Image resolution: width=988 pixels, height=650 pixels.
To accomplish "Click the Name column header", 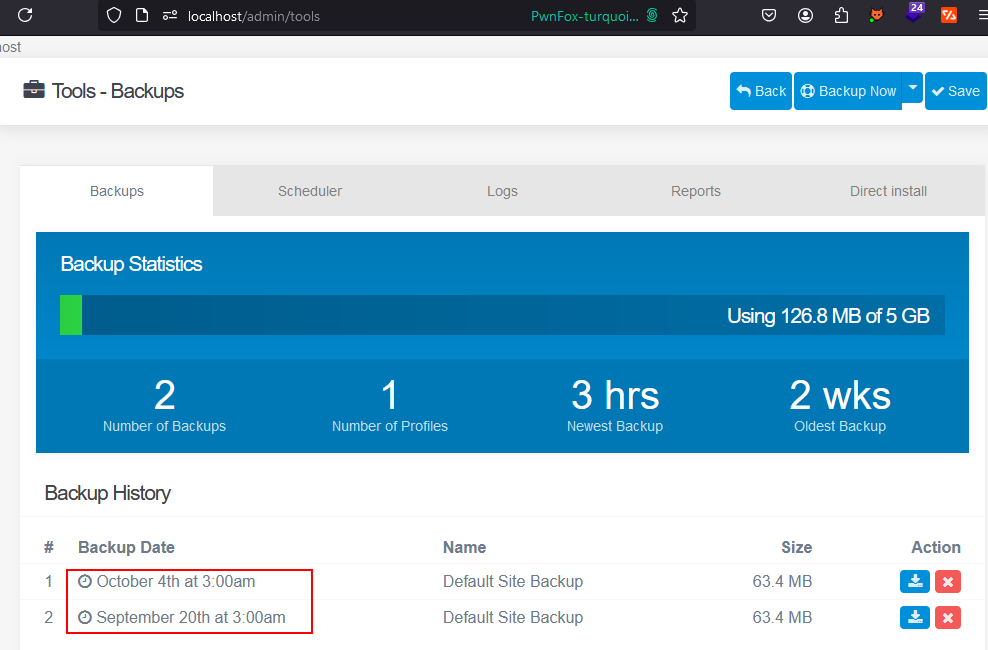I will pos(464,547).
